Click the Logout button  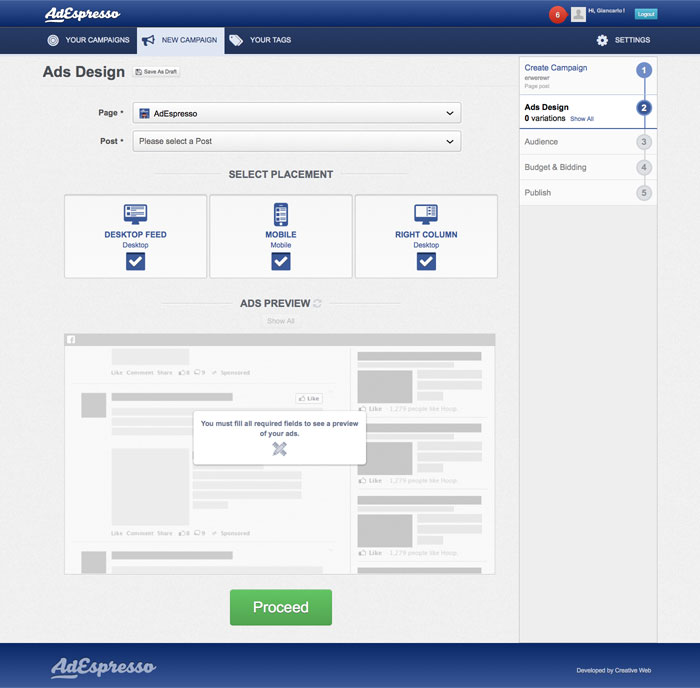646,14
